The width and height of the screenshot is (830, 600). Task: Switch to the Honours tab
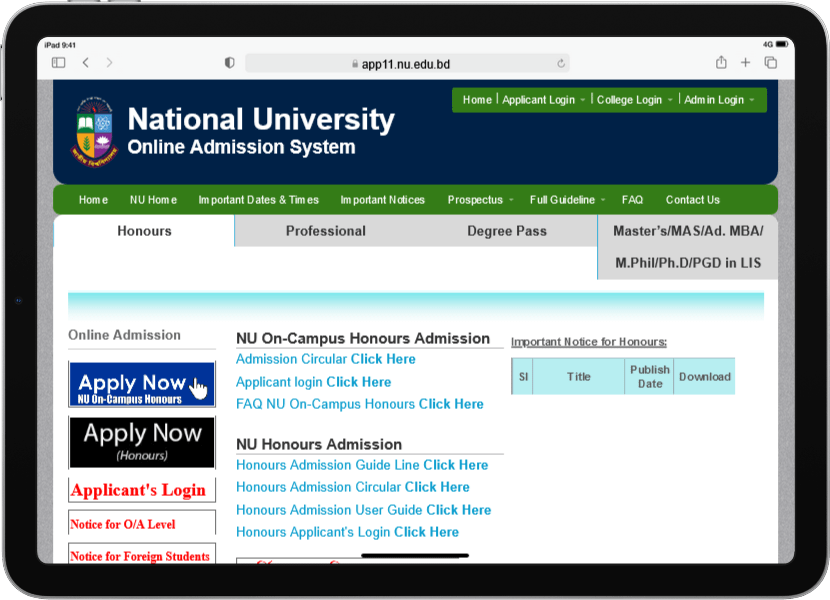[x=144, y=231]
